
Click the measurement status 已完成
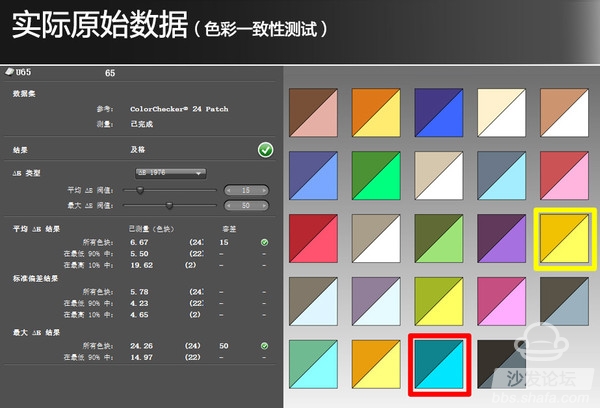tap(142, 124)
